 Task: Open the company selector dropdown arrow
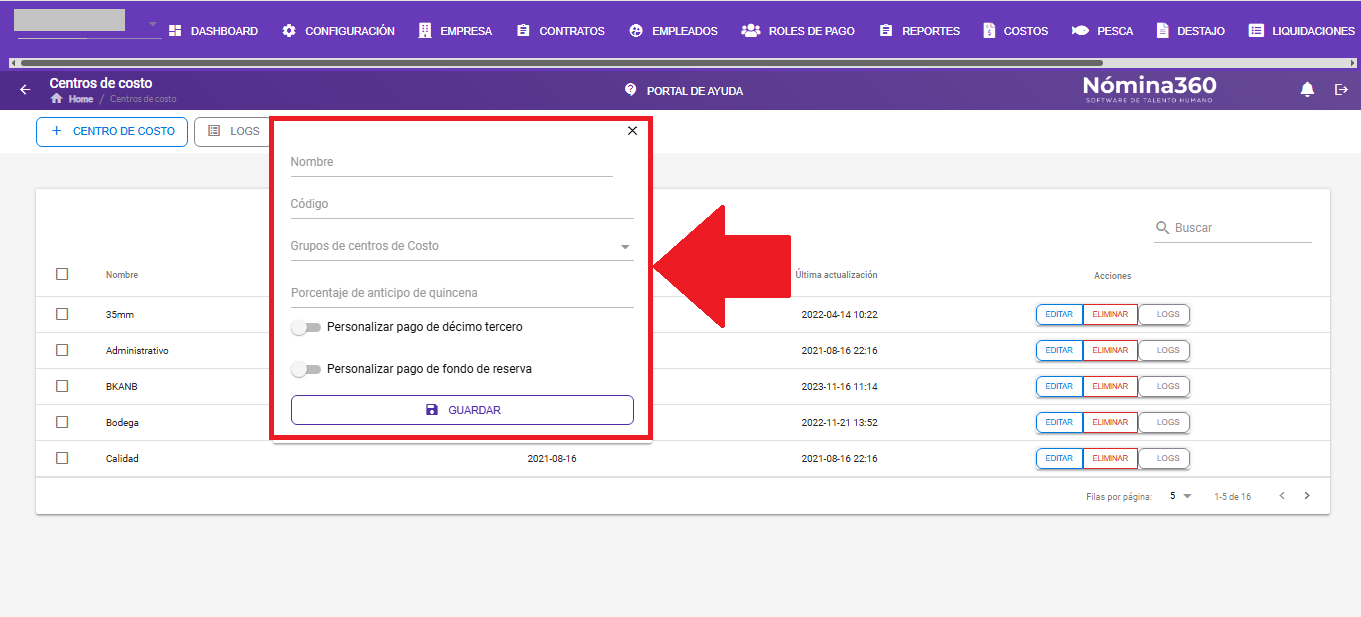[x=153, y=24]
